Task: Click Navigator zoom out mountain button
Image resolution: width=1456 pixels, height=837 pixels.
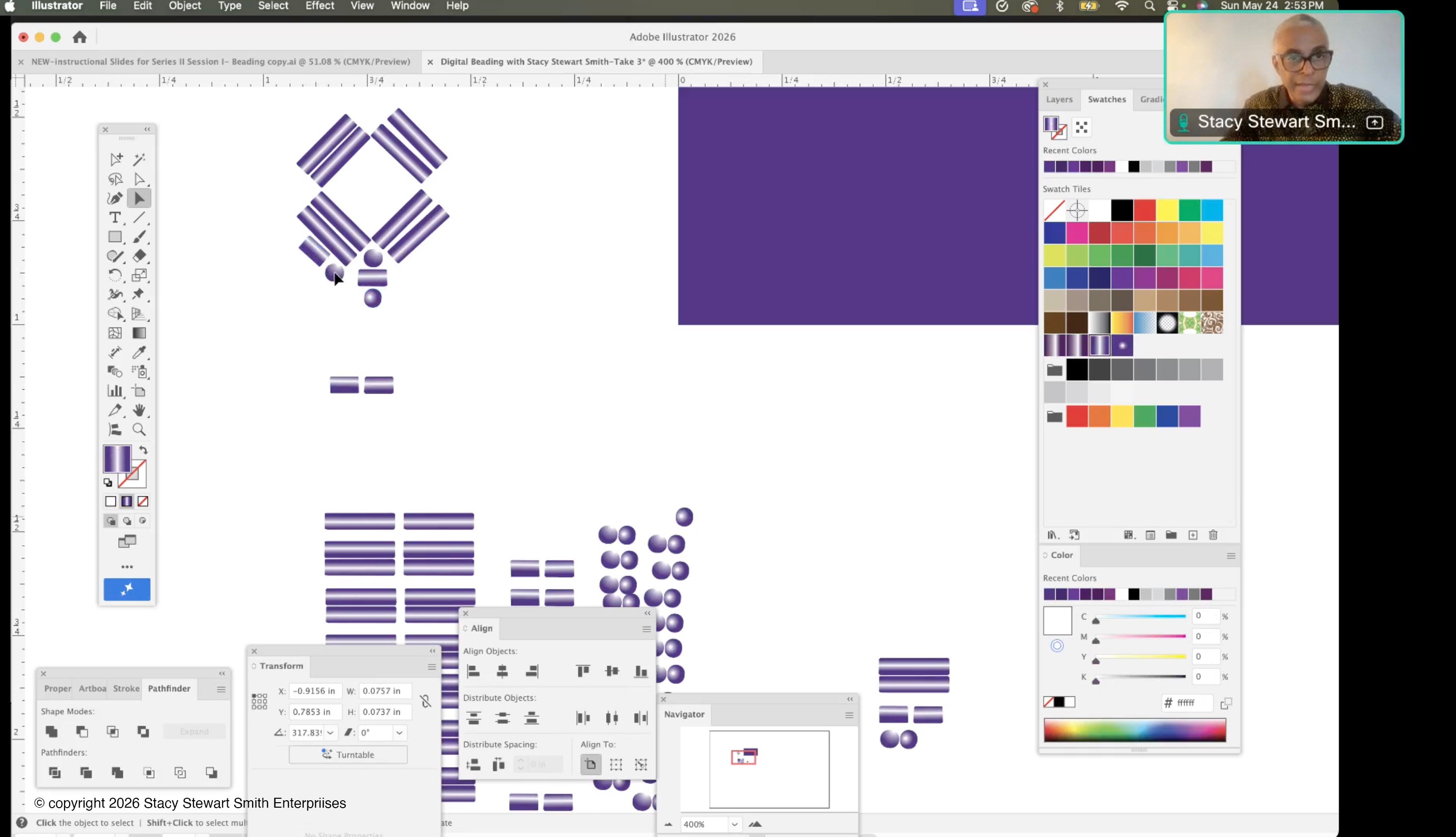Action: click(668, 825)
